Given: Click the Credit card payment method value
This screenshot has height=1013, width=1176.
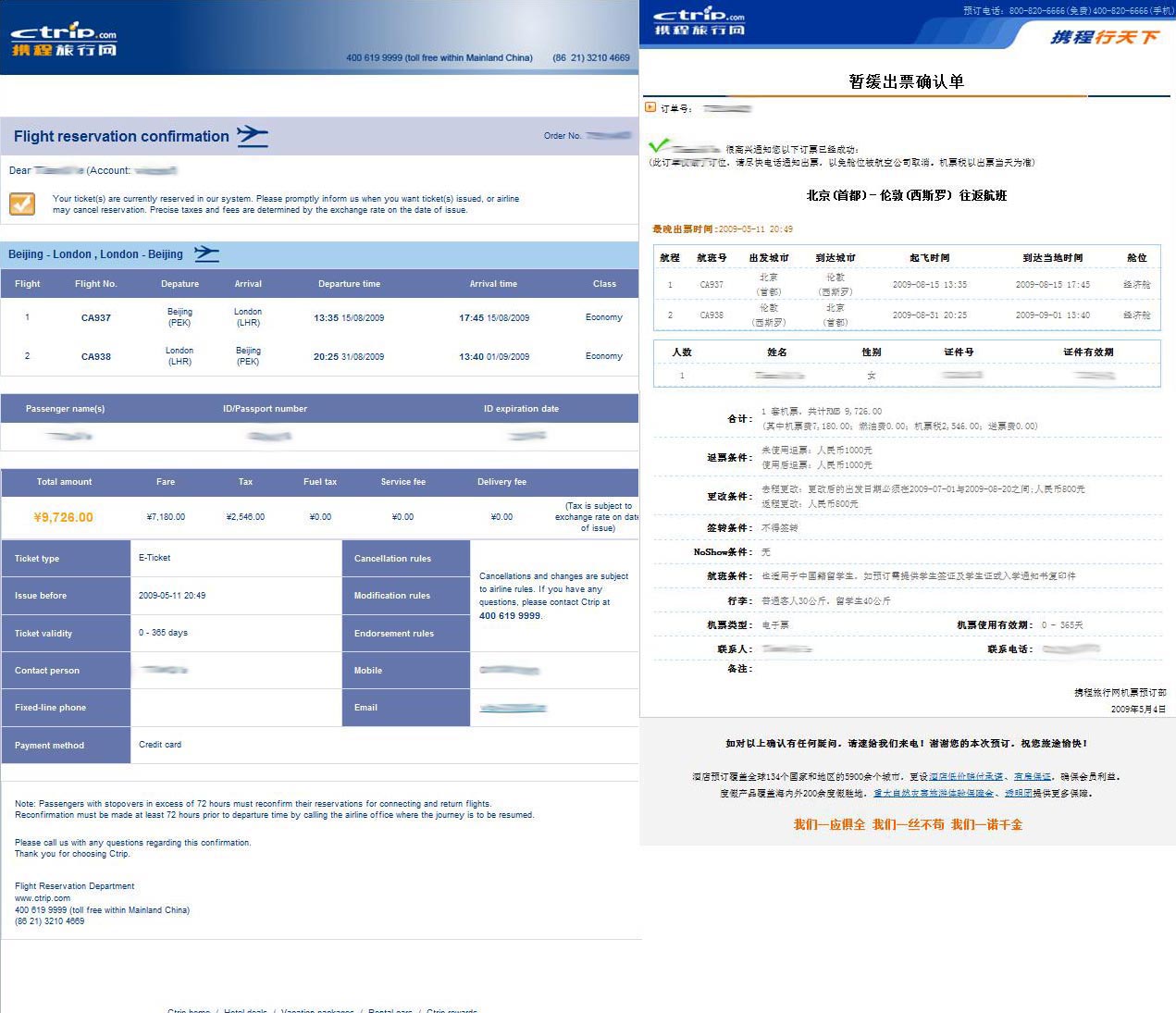Looking at the screenshot, I should [x=160, y=745].
